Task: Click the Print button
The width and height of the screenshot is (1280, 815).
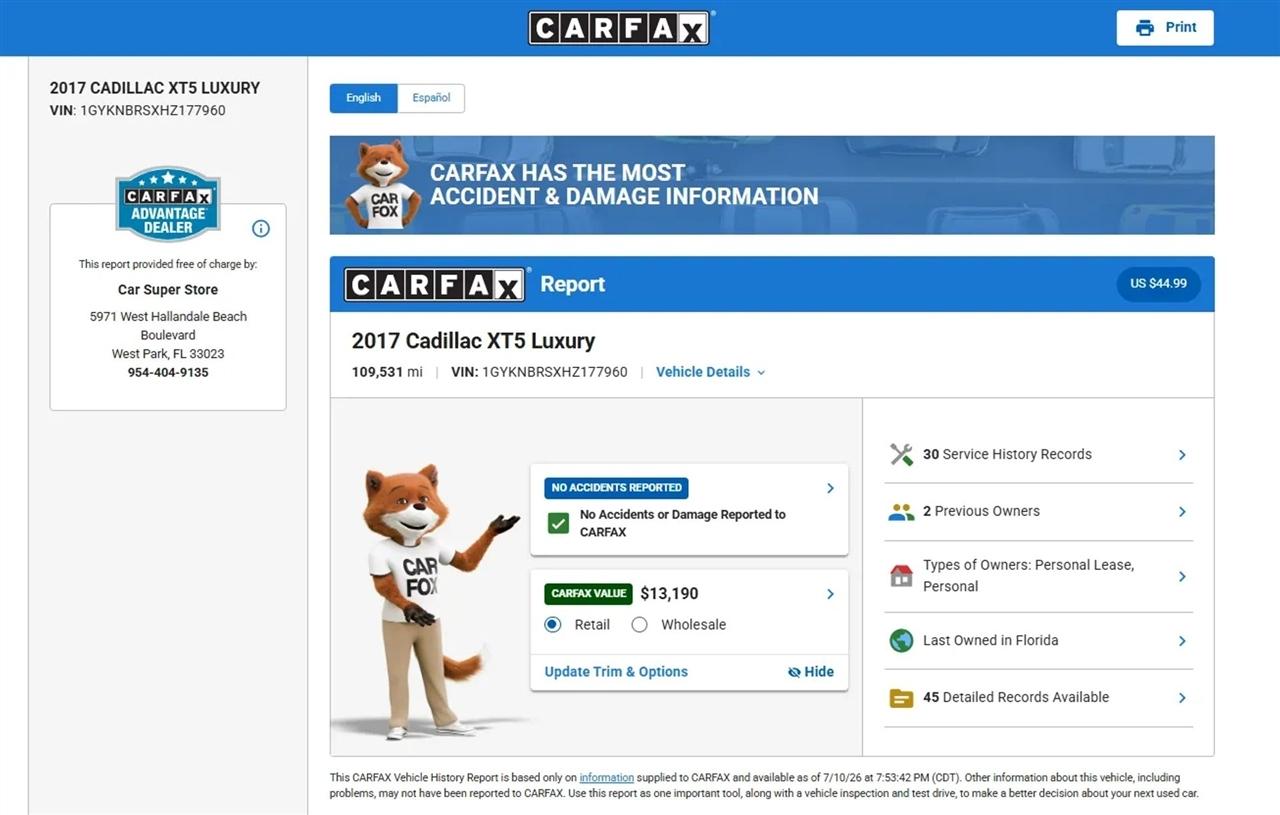Action: point(1165,28)
